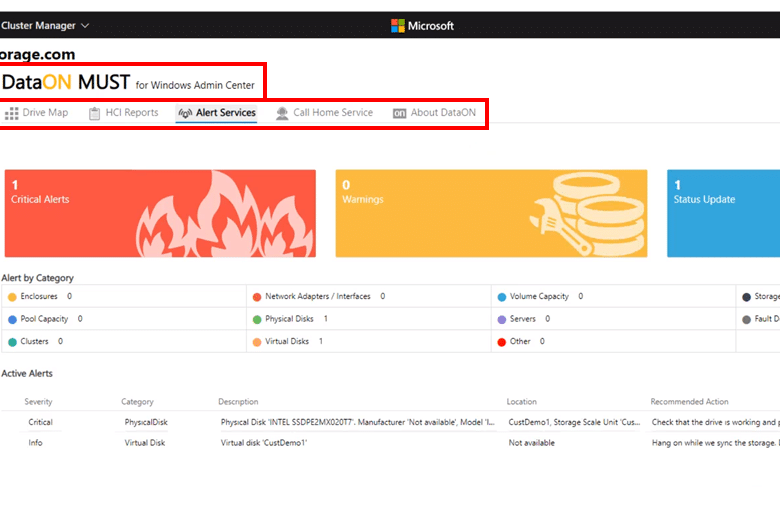Click the Network Adapters red dot

click(x=257, y=297)
